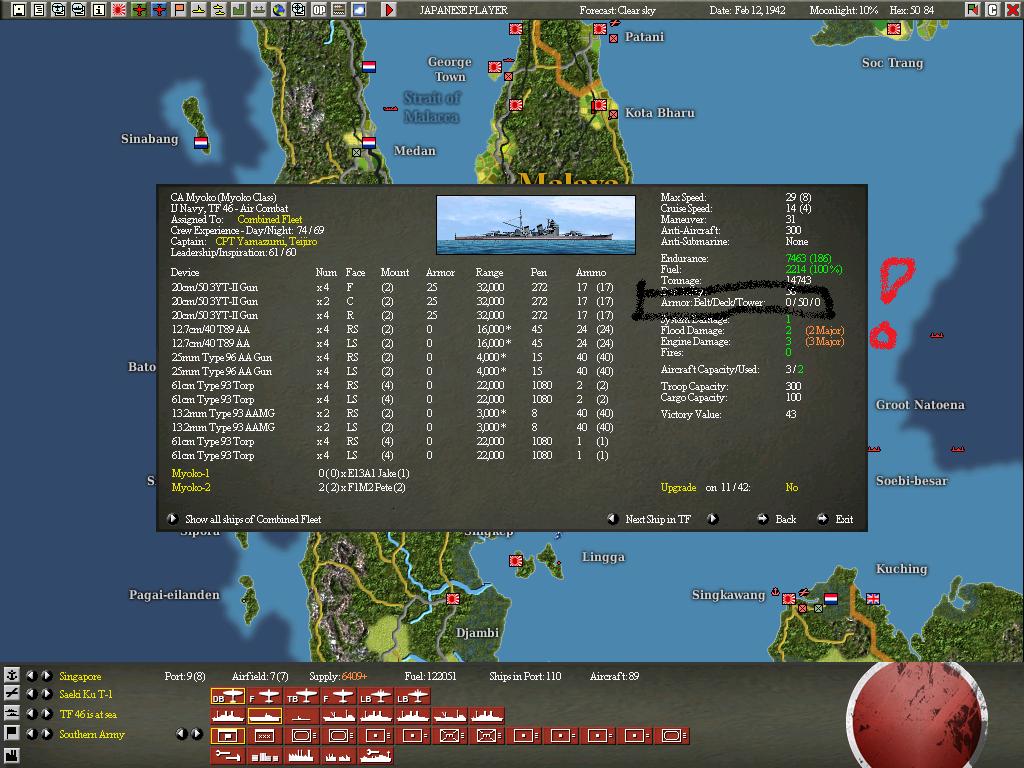Click the information 'i' icon on the toolbar

(x=98, y=9)
